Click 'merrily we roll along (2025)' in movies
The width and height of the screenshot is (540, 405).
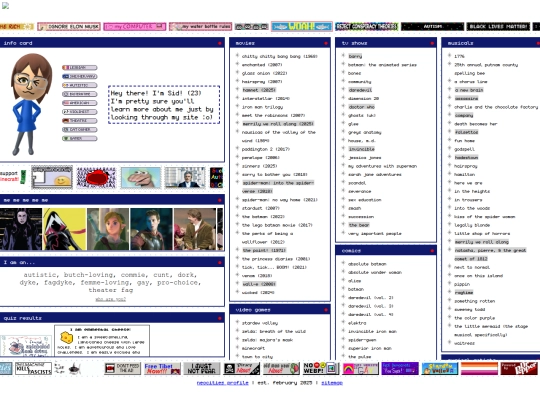pos(278,124)
